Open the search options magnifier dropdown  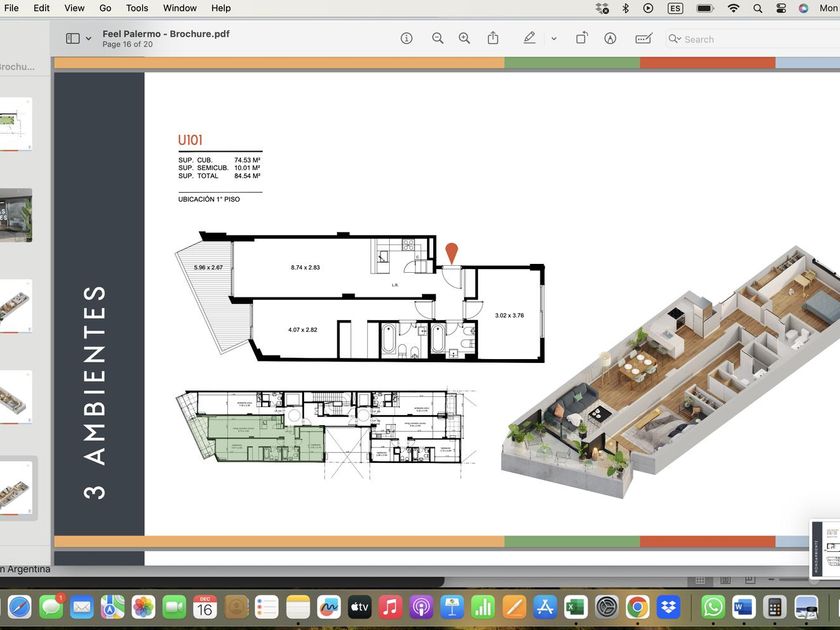(675, 39)
